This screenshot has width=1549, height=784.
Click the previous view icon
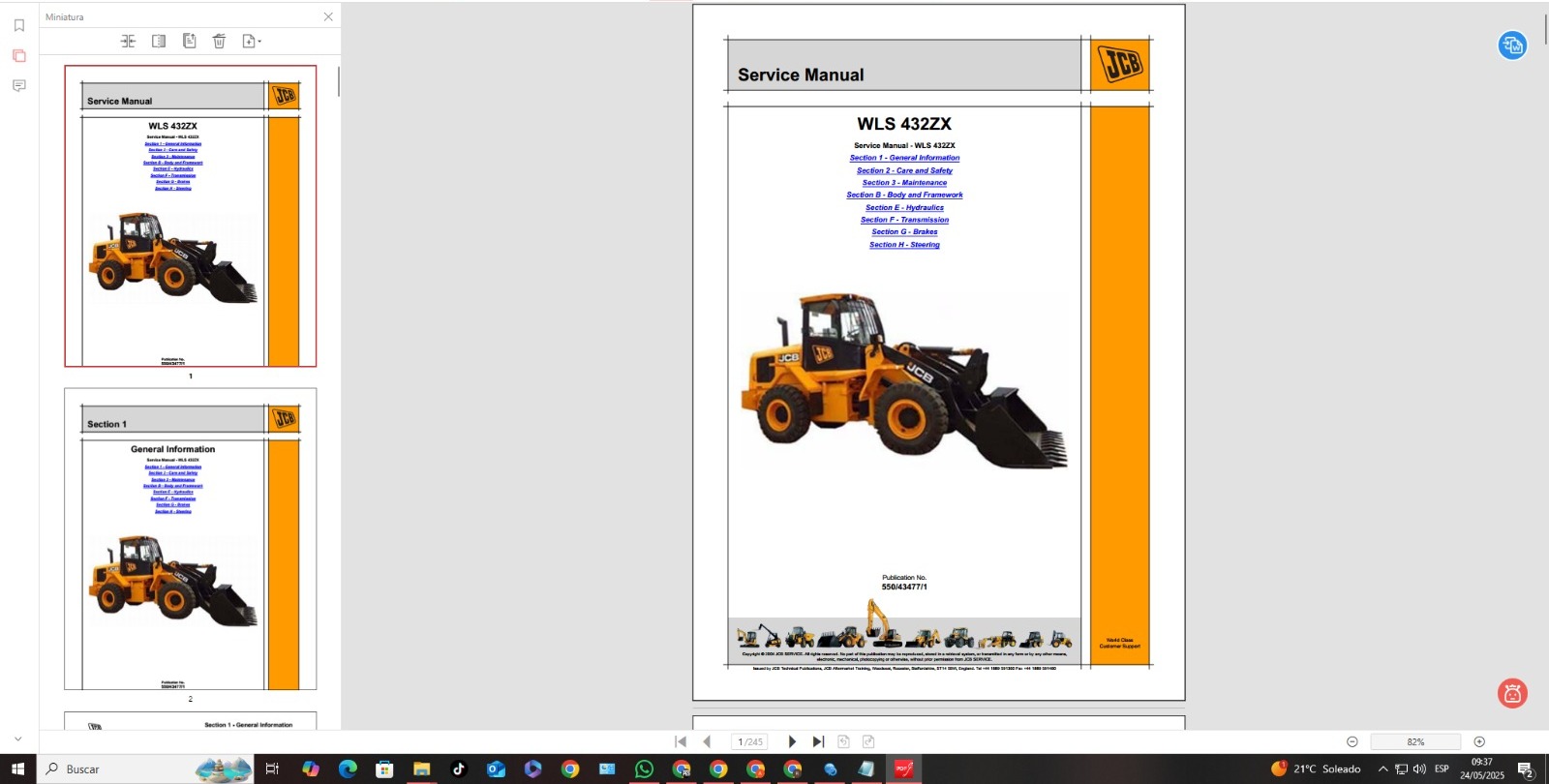[843, 741]
